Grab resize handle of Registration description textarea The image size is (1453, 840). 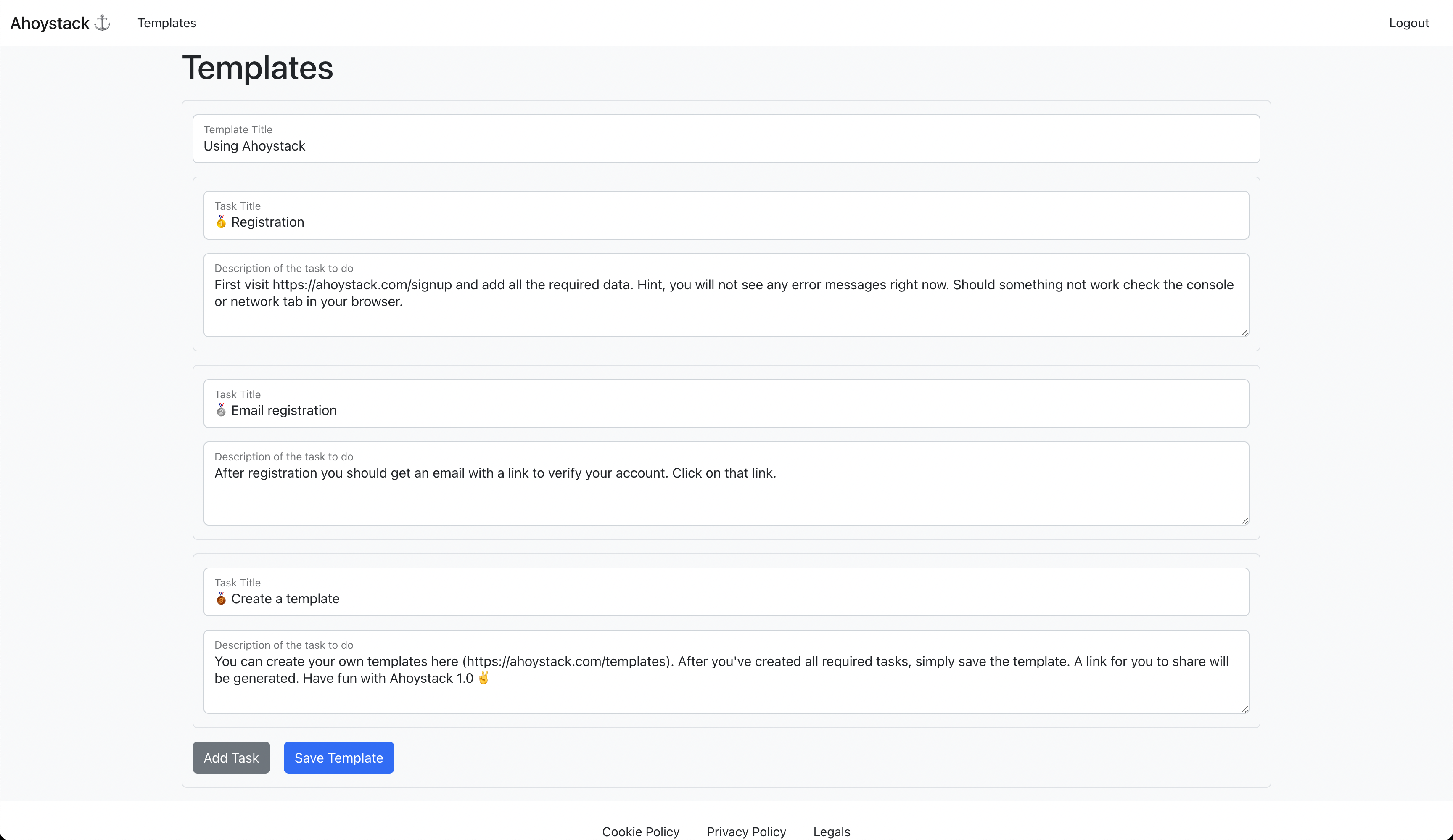1244,333
